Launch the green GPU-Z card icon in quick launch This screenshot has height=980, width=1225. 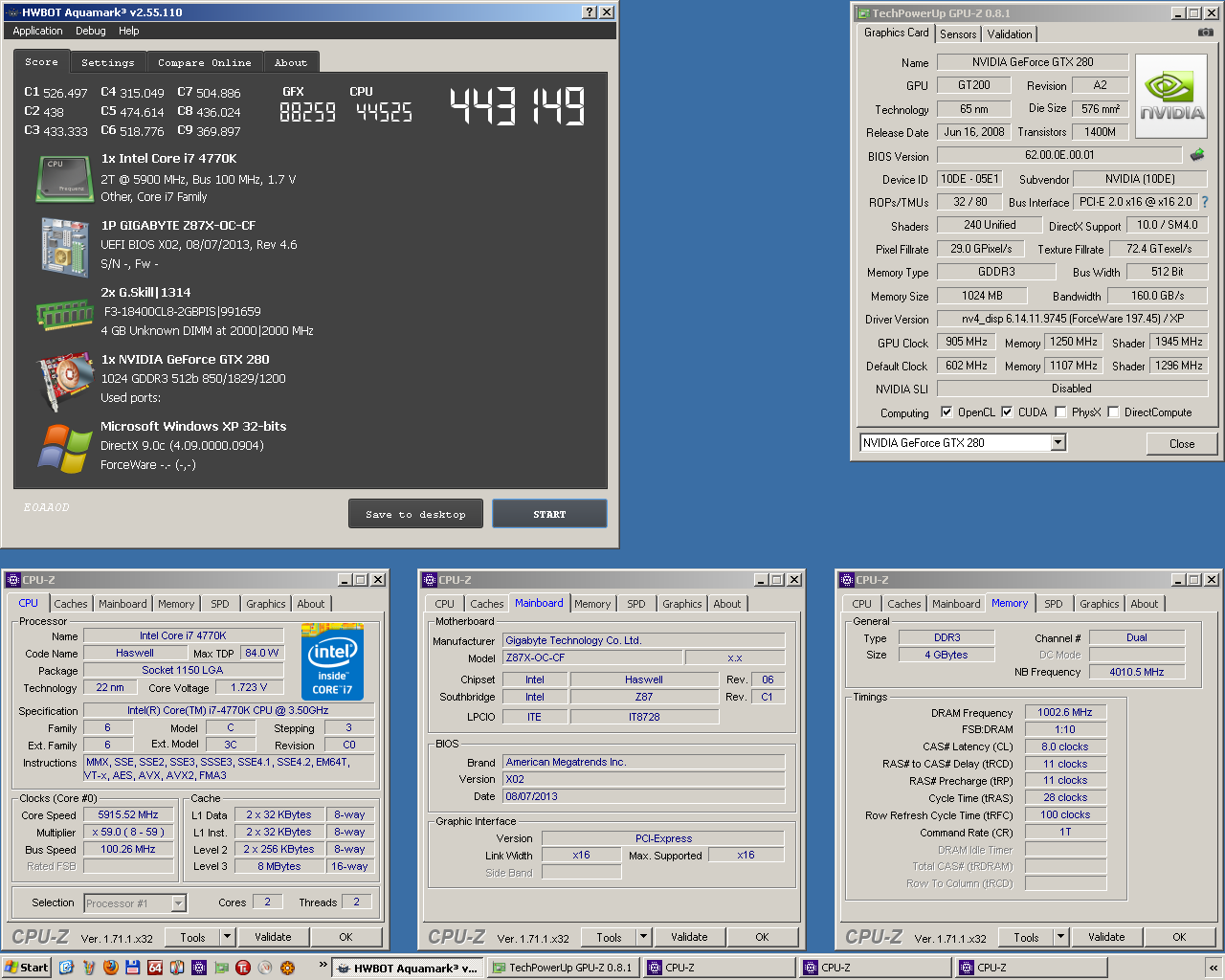click(221, 968)
